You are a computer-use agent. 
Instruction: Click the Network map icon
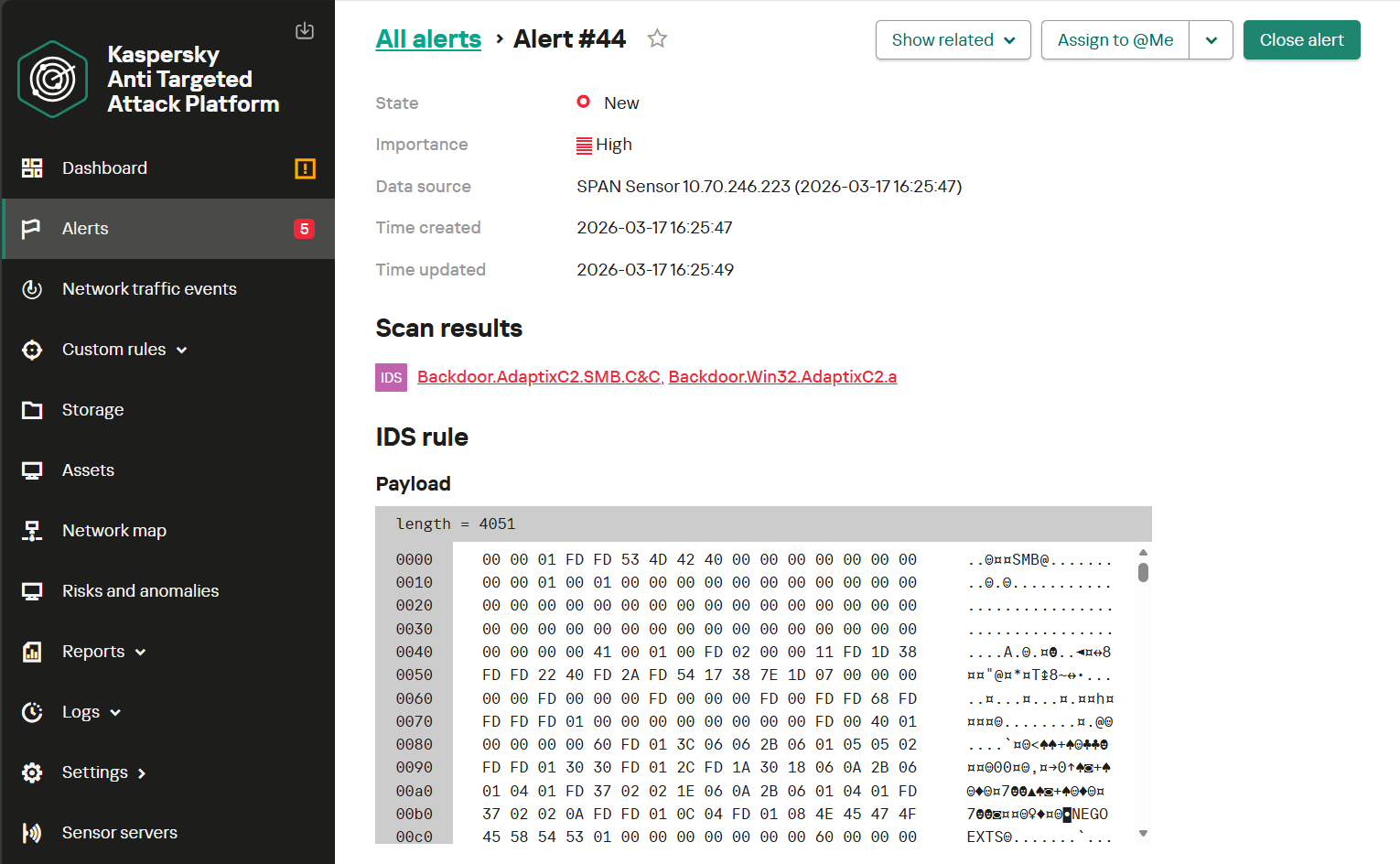[x=32, y=531]
